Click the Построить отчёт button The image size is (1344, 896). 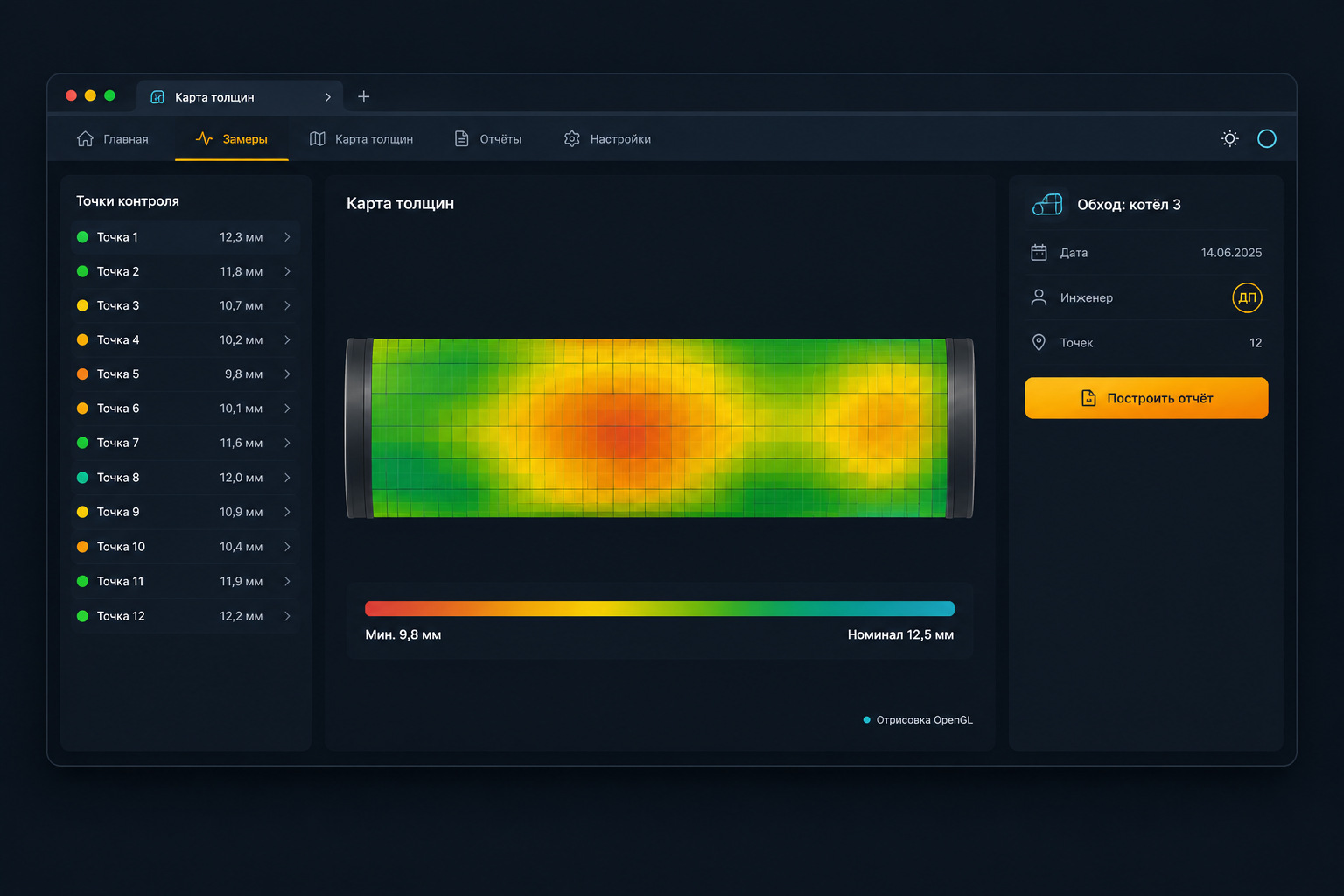pos(1146,398)
